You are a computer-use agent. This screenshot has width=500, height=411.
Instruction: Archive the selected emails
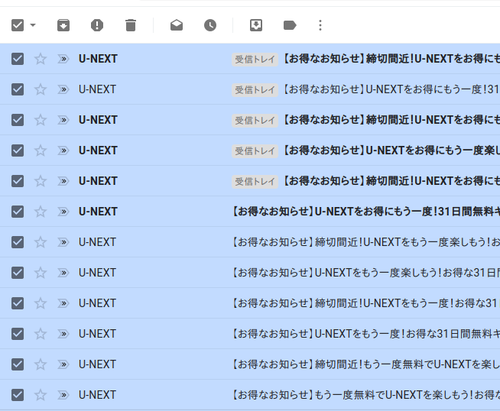(x=63, y=25)
